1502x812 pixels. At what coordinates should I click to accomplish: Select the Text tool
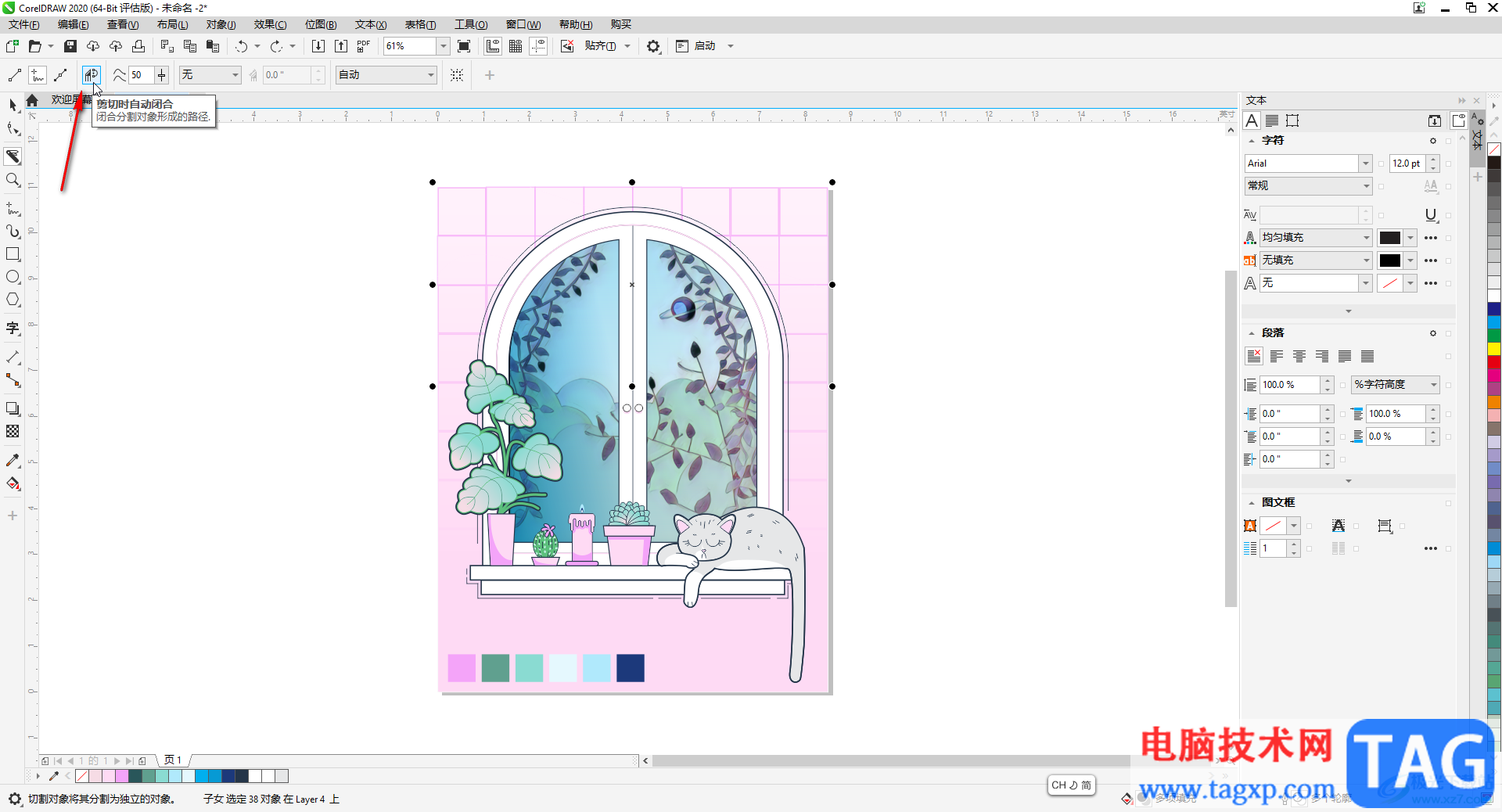click(x=13, y=329)
